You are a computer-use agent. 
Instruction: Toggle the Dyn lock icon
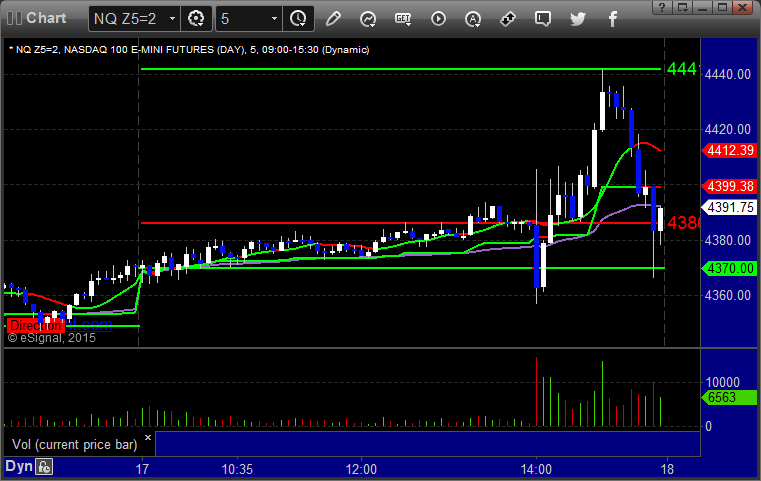point(44,467)
